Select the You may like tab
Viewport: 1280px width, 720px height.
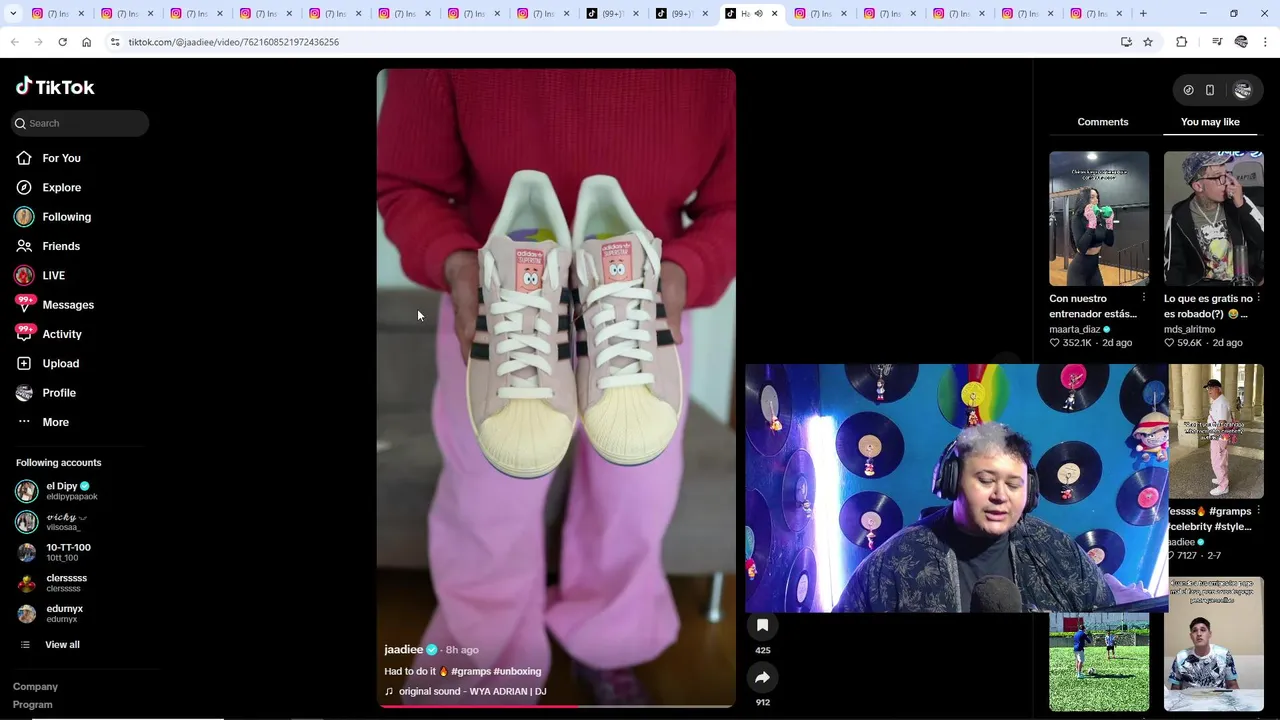point(1210,122)
